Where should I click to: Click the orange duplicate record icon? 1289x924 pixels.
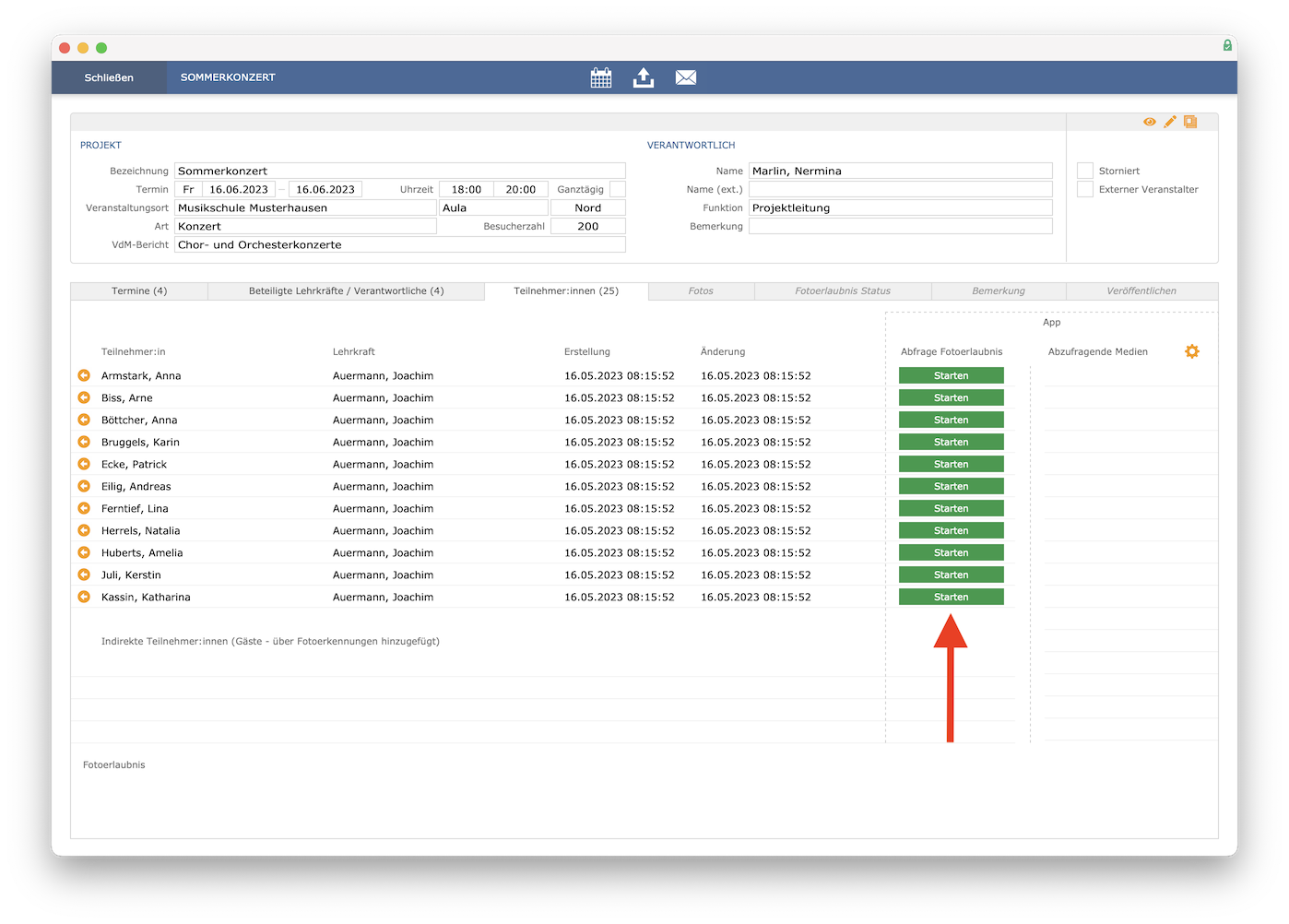pyautogui.click(x=1190, y=122)
